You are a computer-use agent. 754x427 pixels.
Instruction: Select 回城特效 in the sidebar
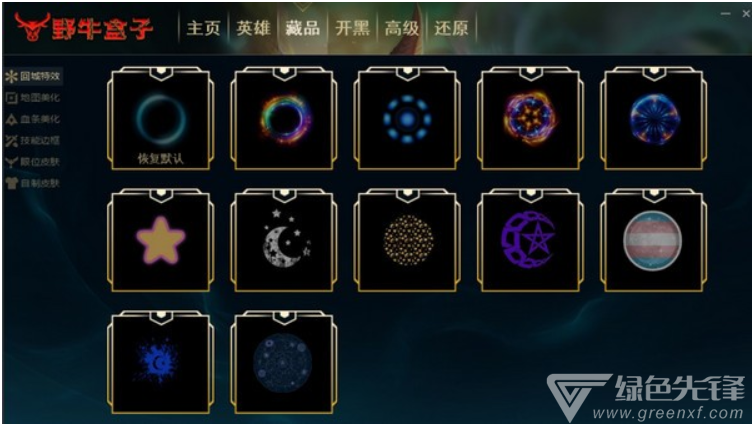tap(33, 76)
